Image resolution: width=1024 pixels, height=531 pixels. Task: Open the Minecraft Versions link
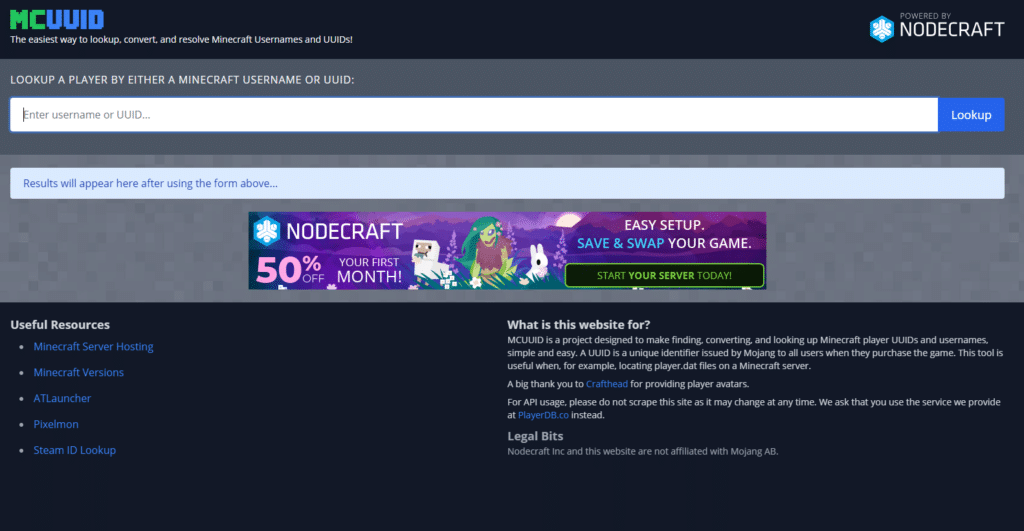[78, 372]
